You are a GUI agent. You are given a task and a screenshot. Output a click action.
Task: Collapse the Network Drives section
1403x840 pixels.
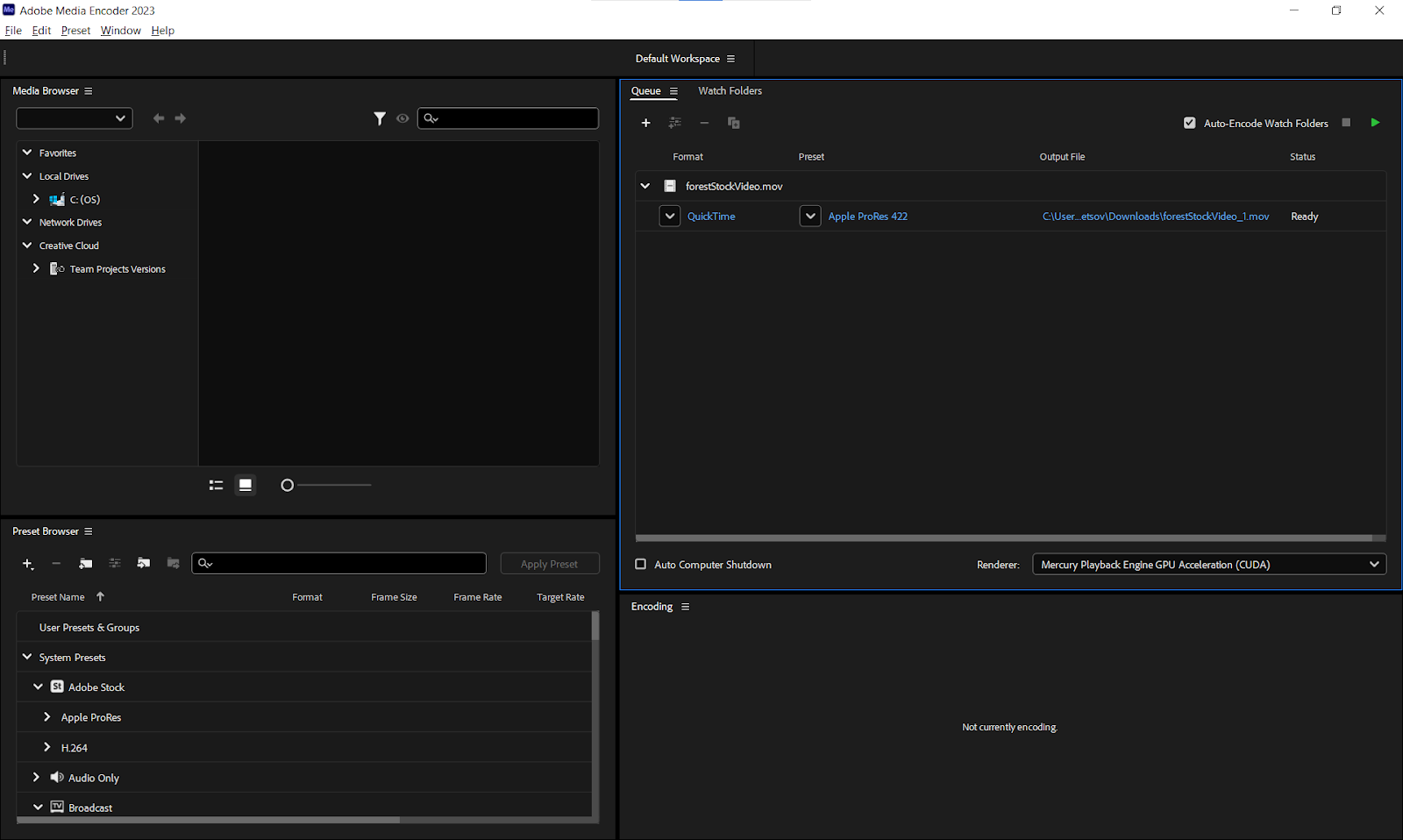27,222
